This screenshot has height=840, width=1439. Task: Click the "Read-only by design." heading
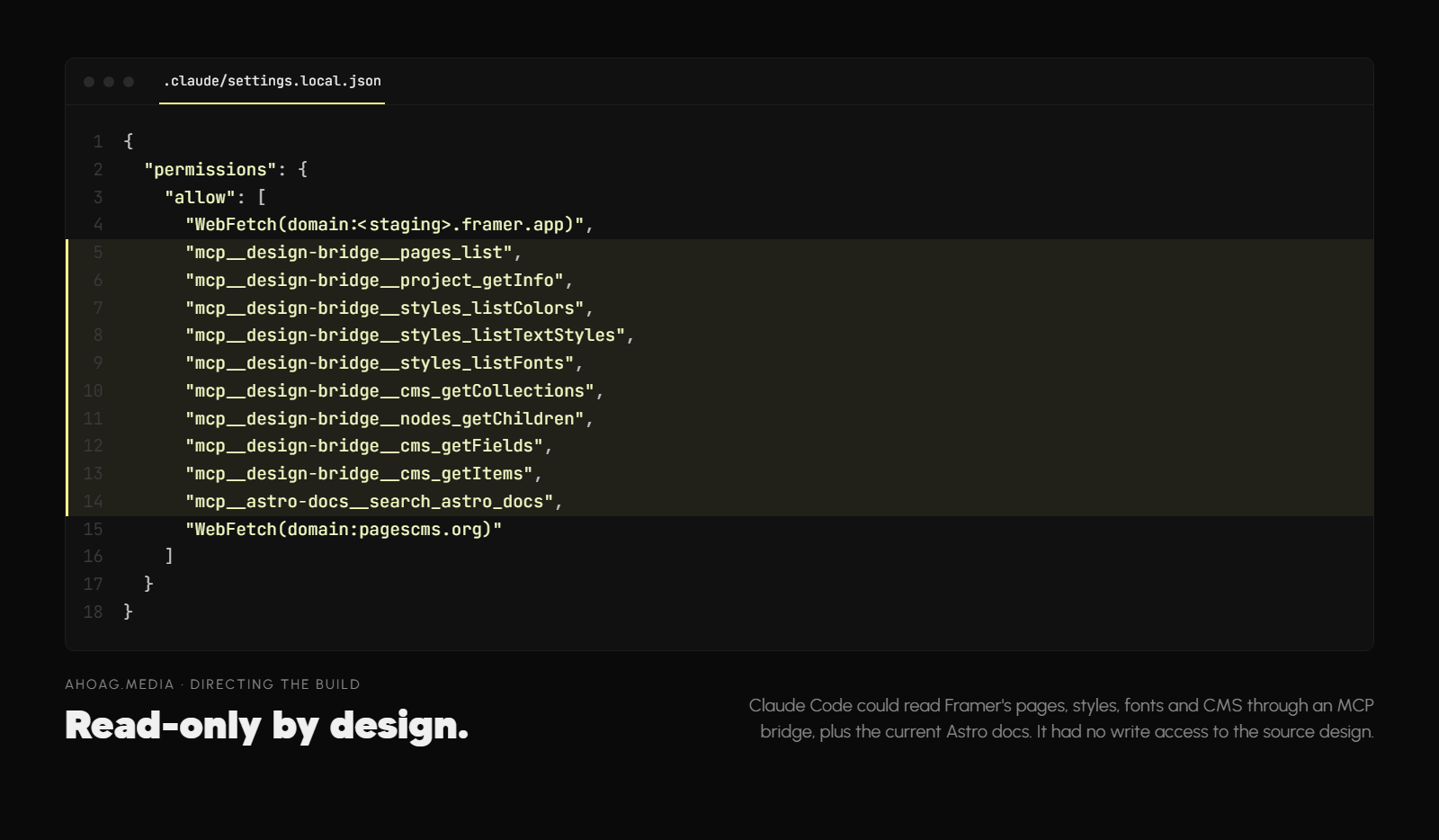(x=267, y=726)
